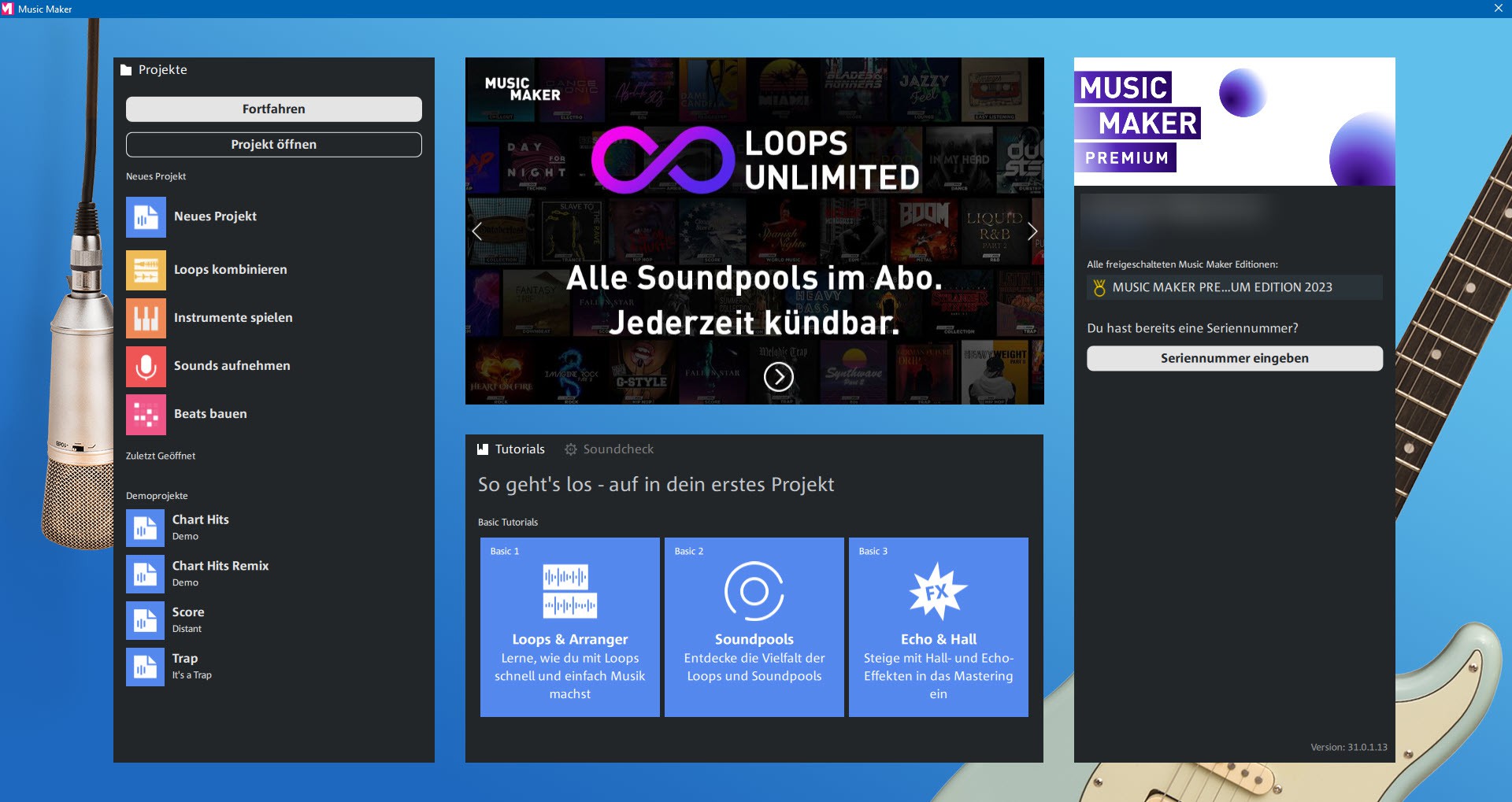The image size is (1512, 802).
Task: Click the Loops & Arranger waveform icon
Action: [x=569, y=591]
